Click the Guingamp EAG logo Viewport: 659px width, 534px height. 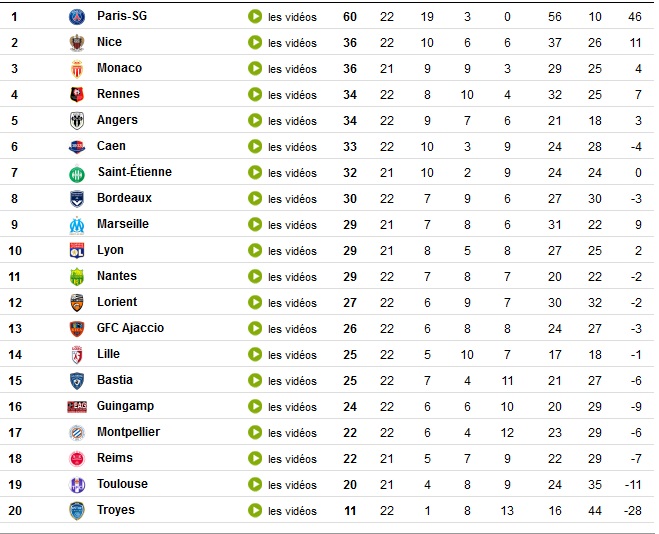pos(77,407)
